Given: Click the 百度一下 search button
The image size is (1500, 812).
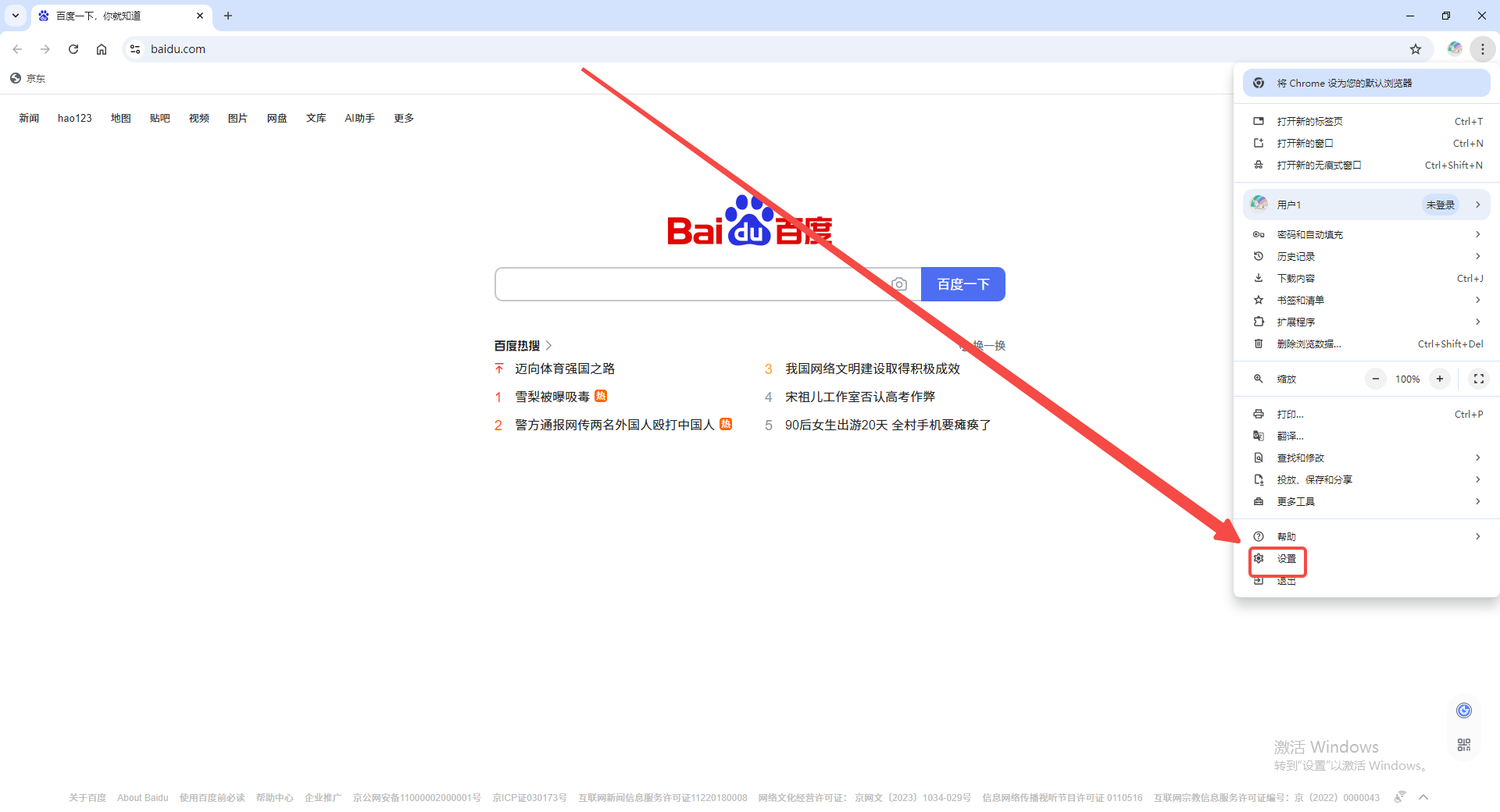Looking at the screenshot, I should [963, 284].
